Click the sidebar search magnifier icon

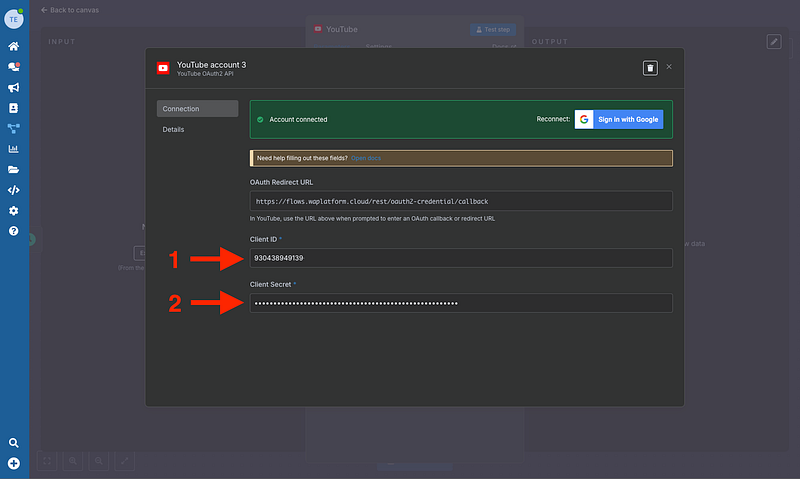(x=14, y=442)
